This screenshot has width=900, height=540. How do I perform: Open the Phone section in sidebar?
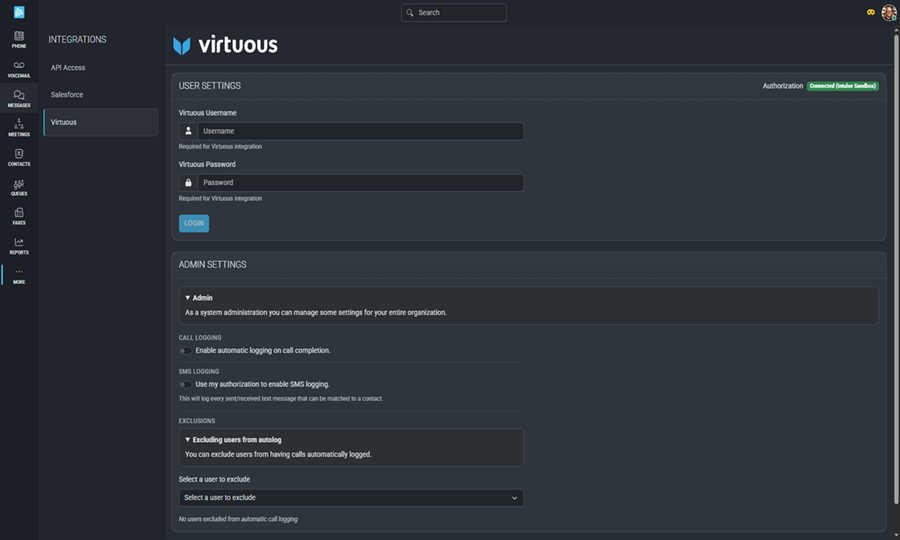pyautogui.click(x=19, y=39)
